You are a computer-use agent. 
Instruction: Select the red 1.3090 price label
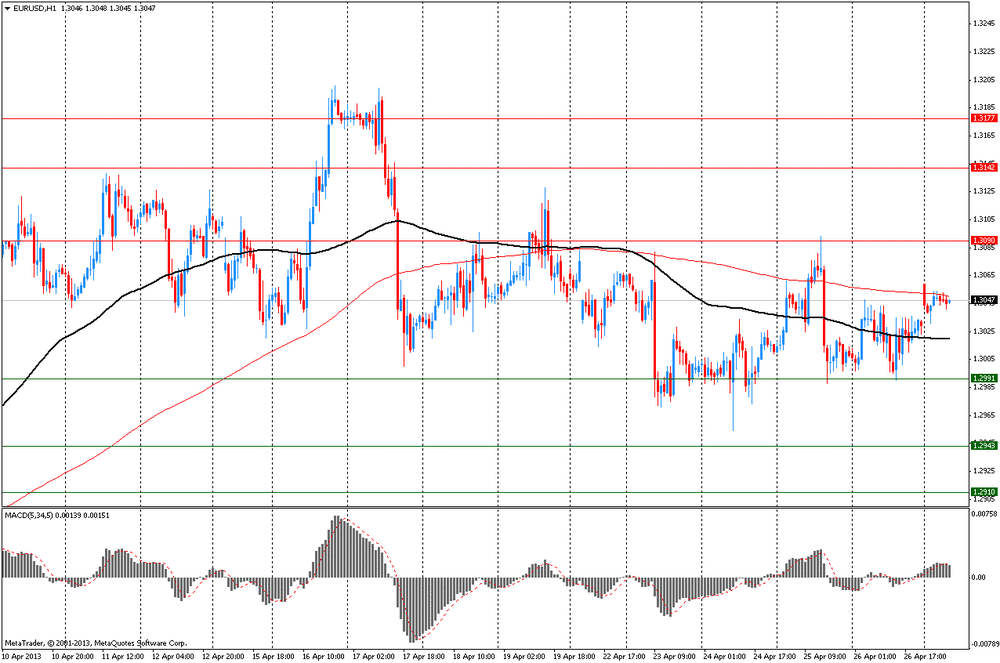(983, 240)
